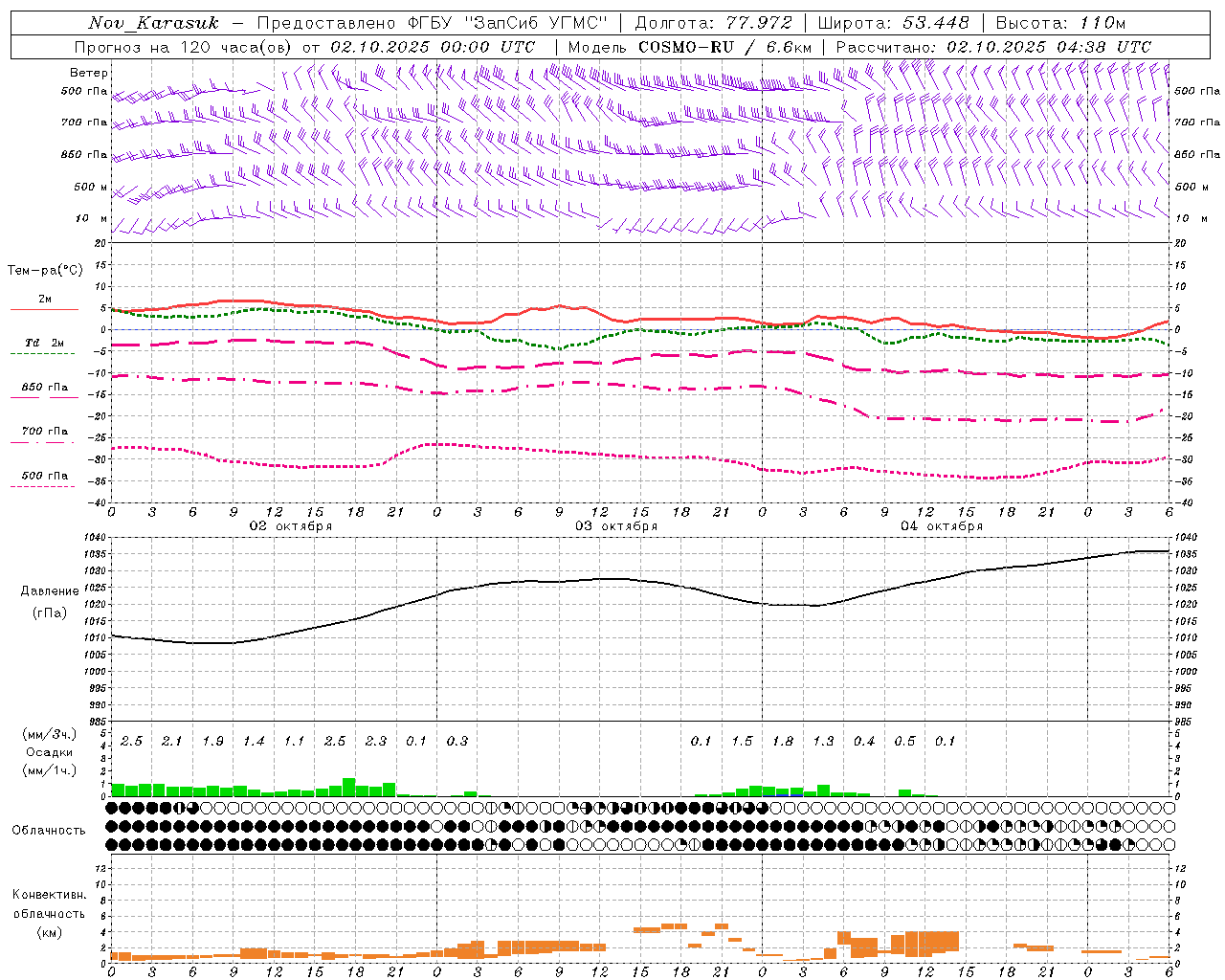Click precipitation value '1.9'
The height and width of the screenshot is (980, 1225).
coord(212,742)
